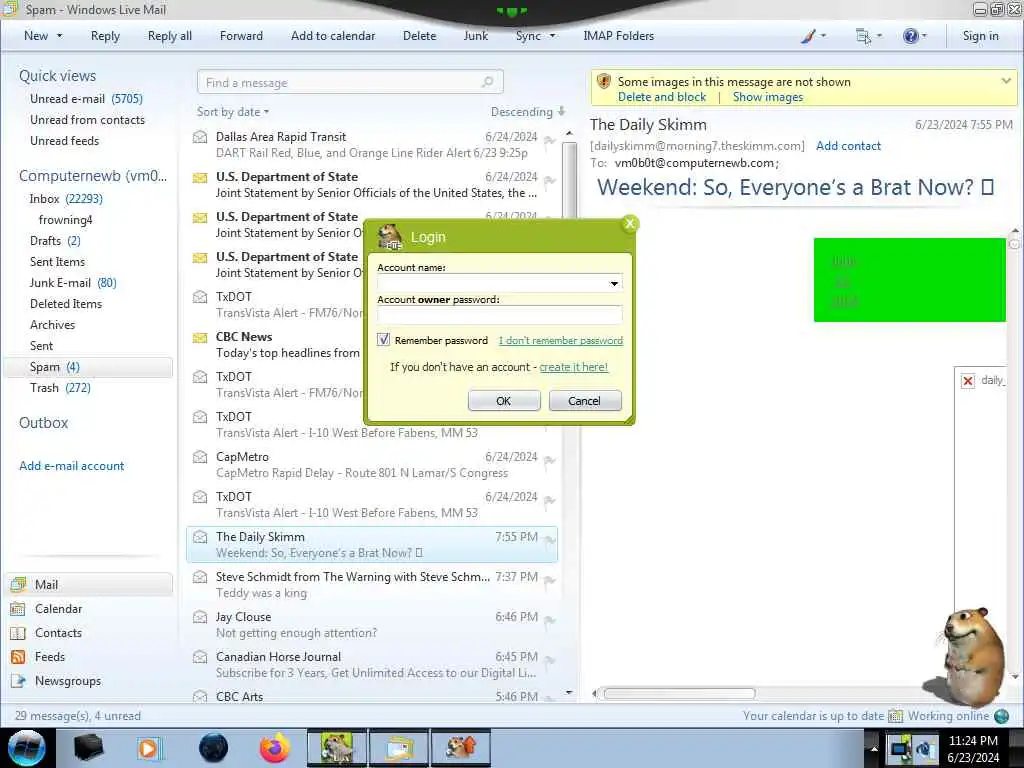Screen dimensions: 1024x768
Task: Click the create it here! link
Action: coord(573,367)
